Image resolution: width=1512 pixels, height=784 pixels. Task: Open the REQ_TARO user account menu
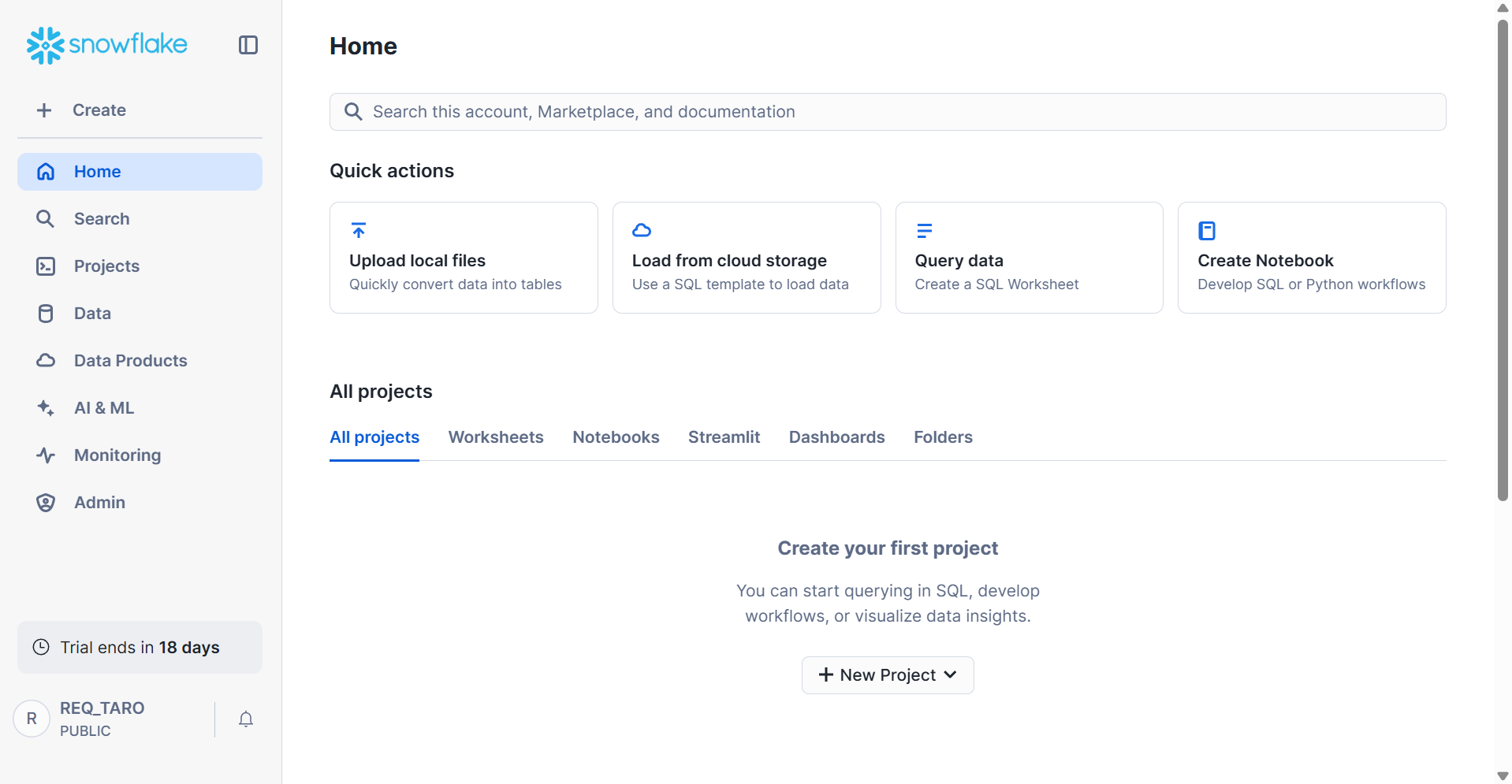102,719
